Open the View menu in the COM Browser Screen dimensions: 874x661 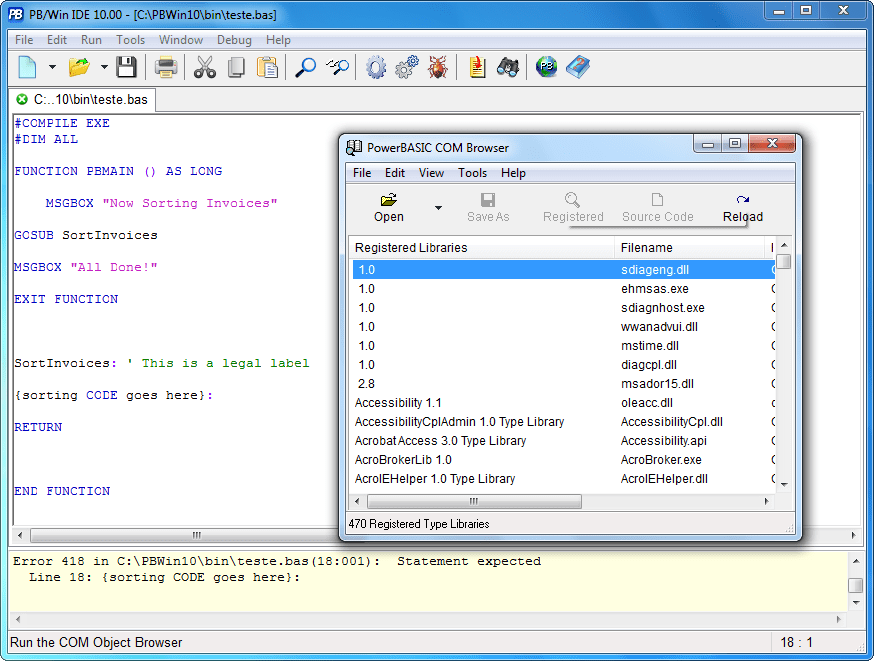pos(431,173)
